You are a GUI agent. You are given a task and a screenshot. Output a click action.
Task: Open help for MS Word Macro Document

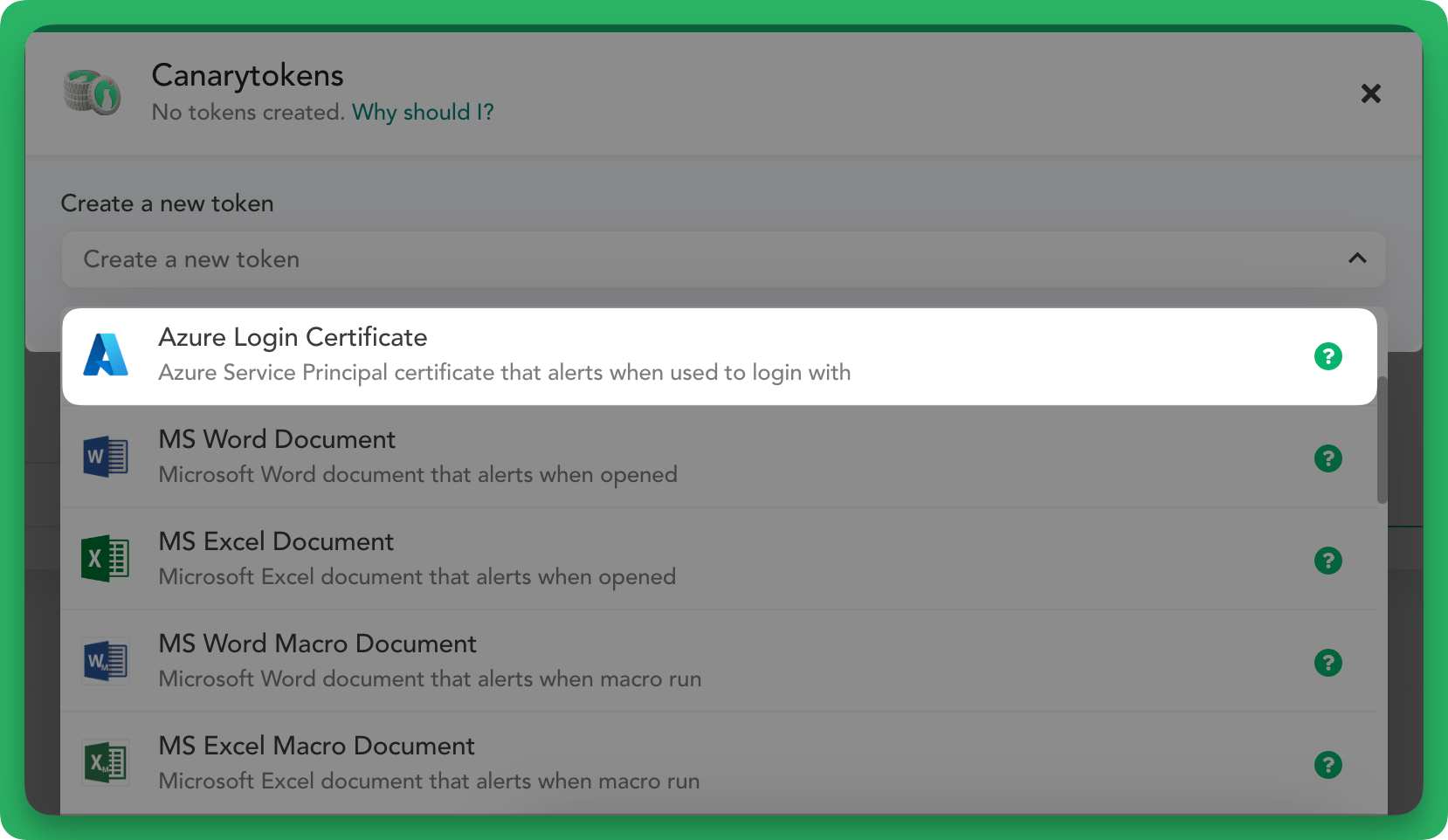1327,663
